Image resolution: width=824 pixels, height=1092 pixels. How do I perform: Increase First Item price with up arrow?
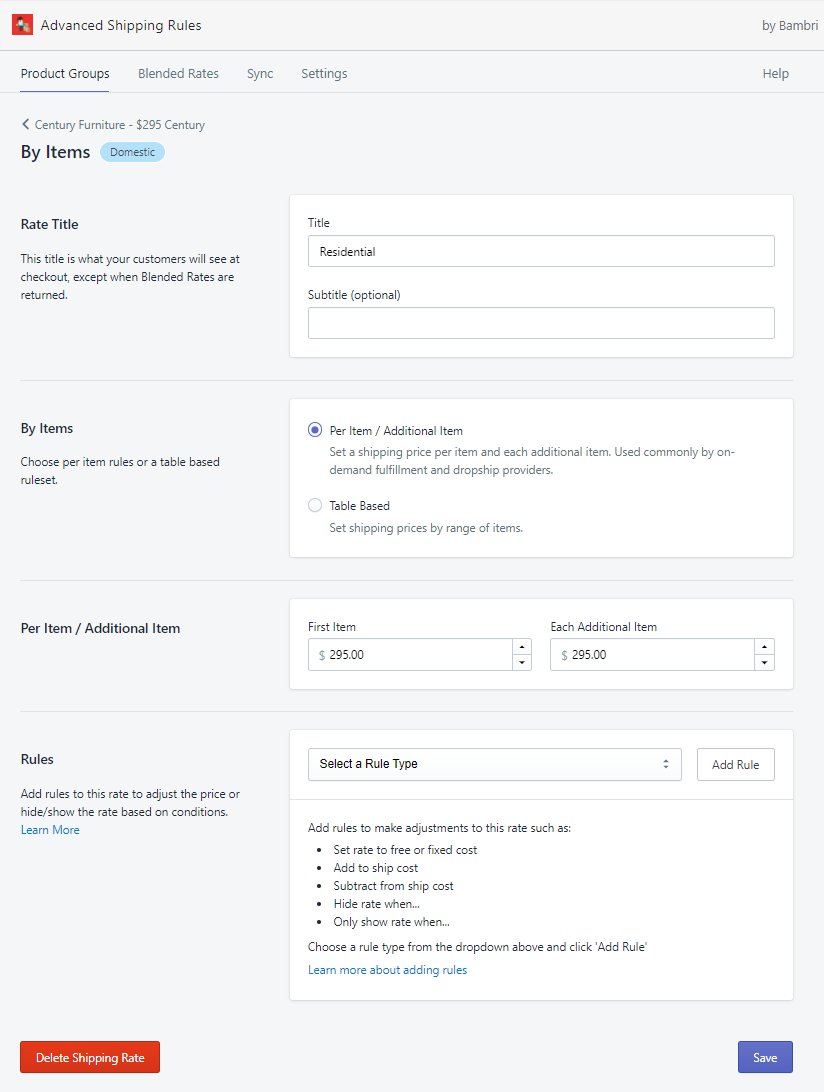521,647
